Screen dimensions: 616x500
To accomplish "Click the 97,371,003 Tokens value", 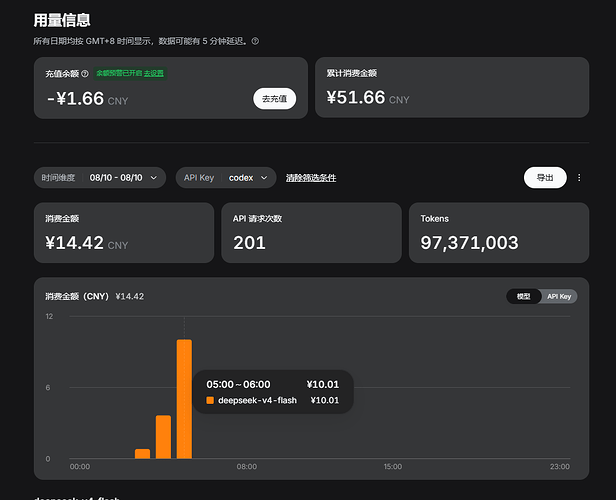I will click(469, 243).
